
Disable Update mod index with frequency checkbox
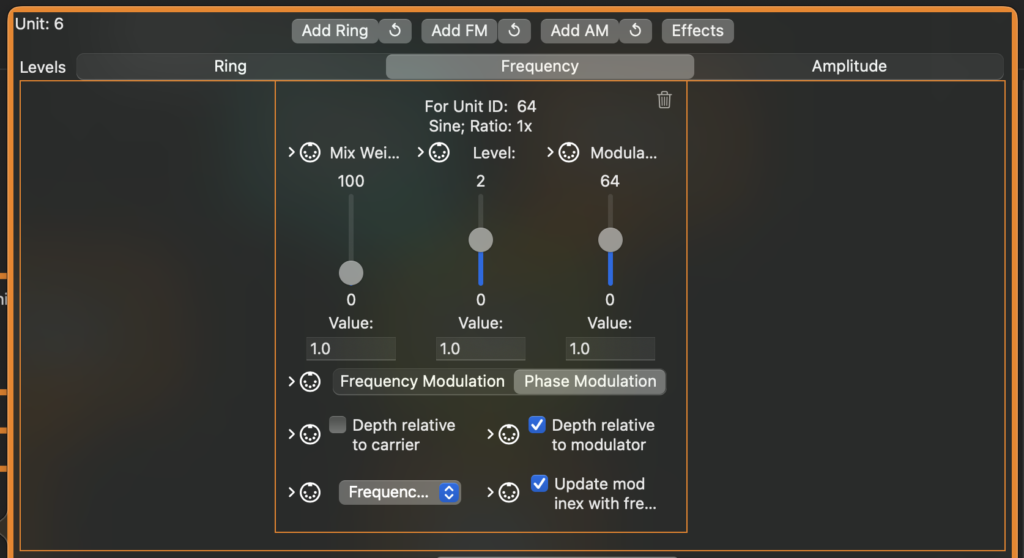539,484
